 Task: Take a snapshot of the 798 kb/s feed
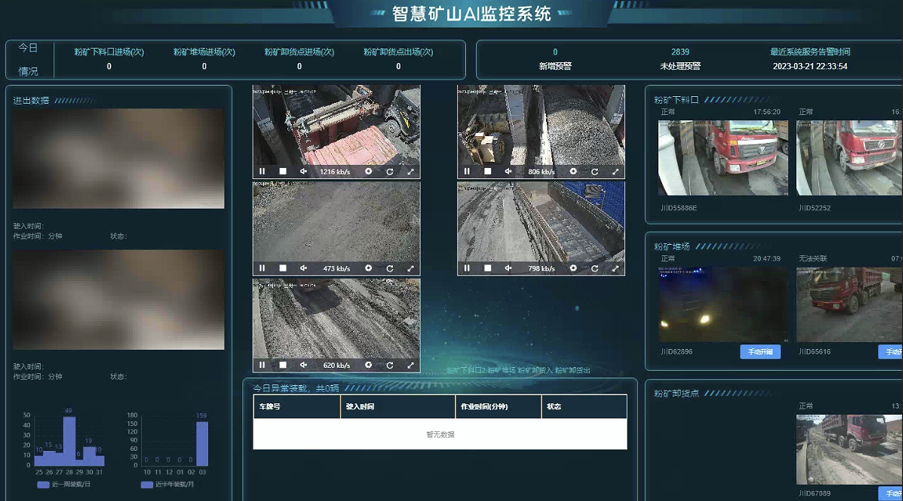(574, 268)
